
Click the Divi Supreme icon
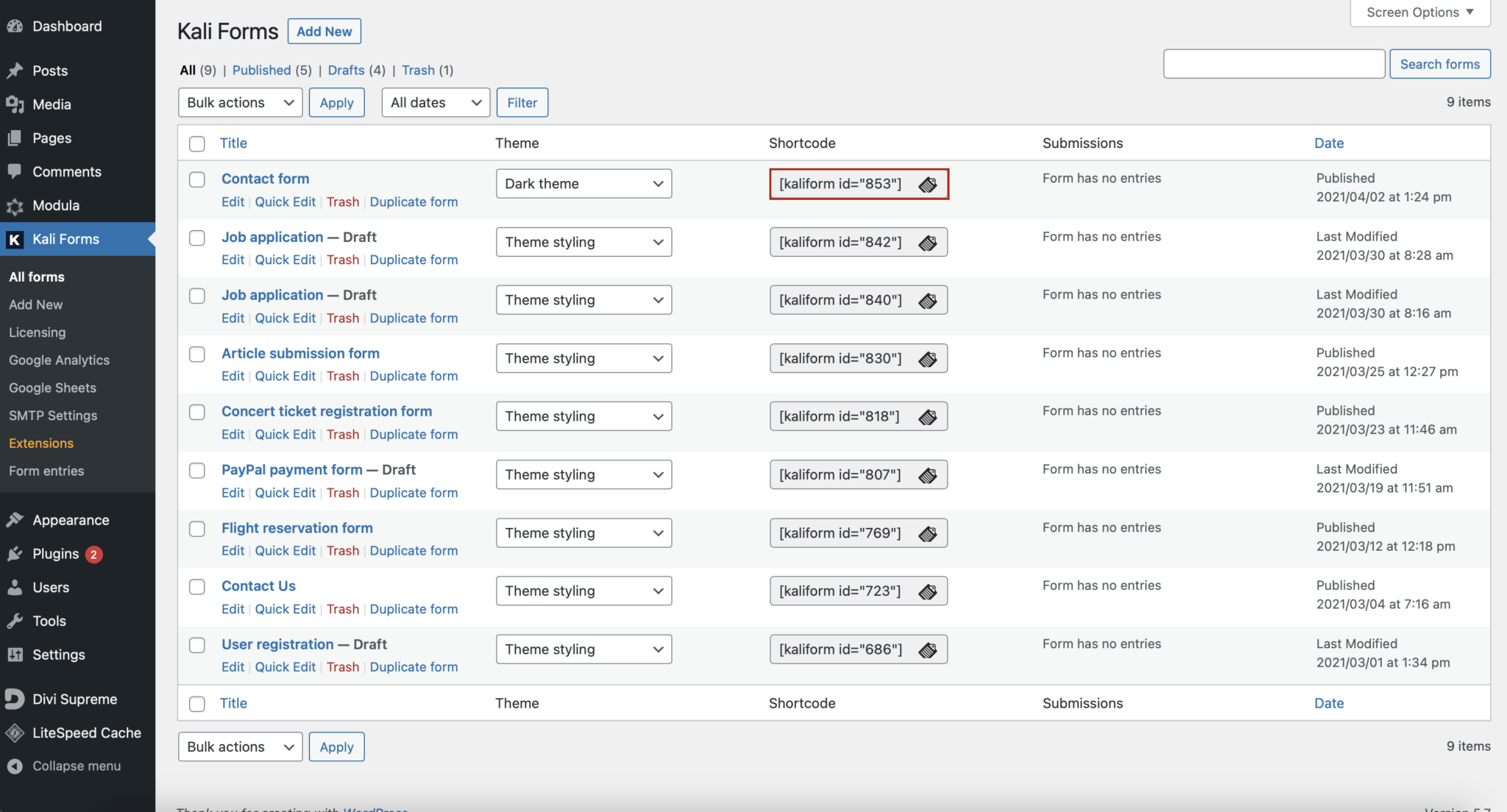coord(15,699)
